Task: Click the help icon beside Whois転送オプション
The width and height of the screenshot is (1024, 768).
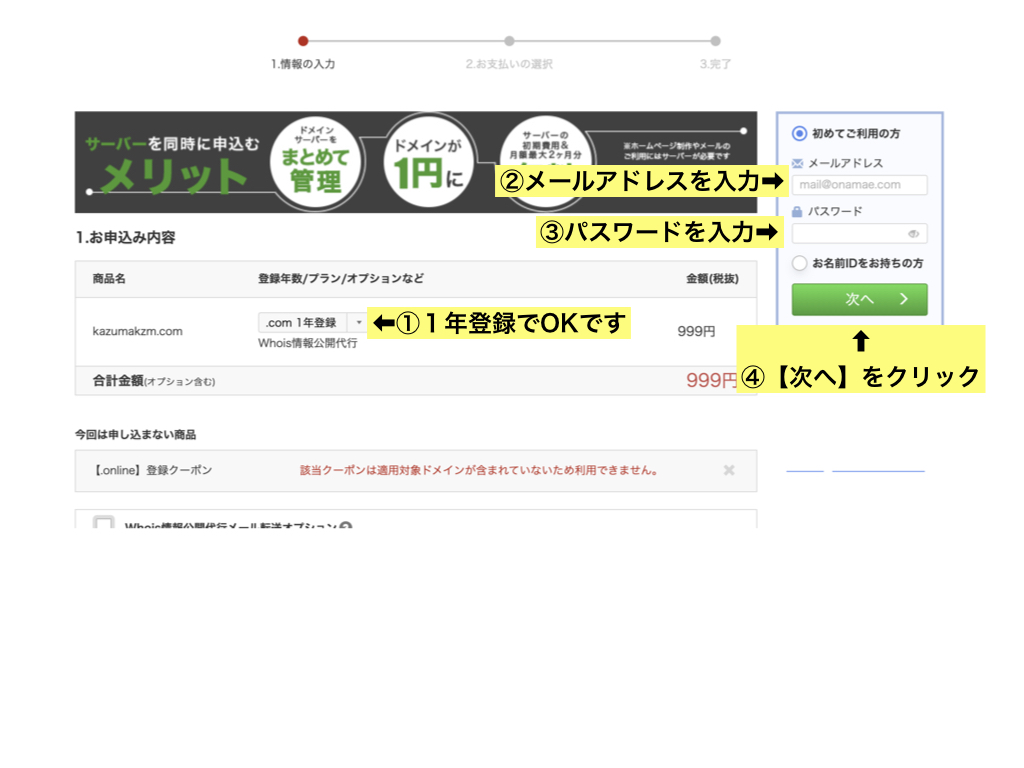Action: click(346, 525)
